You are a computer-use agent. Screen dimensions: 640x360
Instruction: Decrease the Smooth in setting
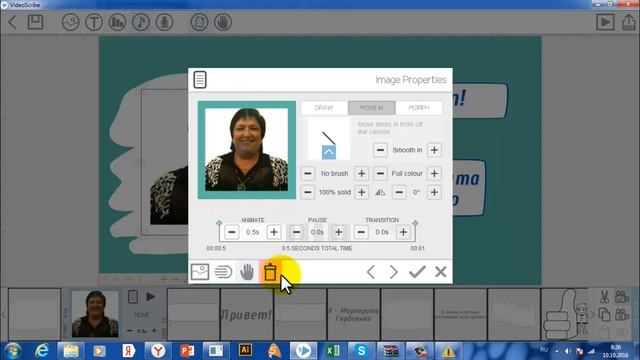(380, 150)
